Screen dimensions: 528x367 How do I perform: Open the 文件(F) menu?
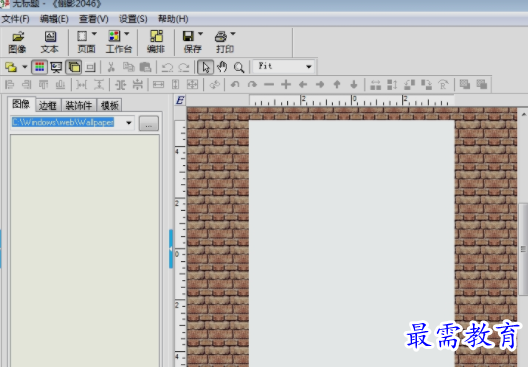[x=15, y=19]
